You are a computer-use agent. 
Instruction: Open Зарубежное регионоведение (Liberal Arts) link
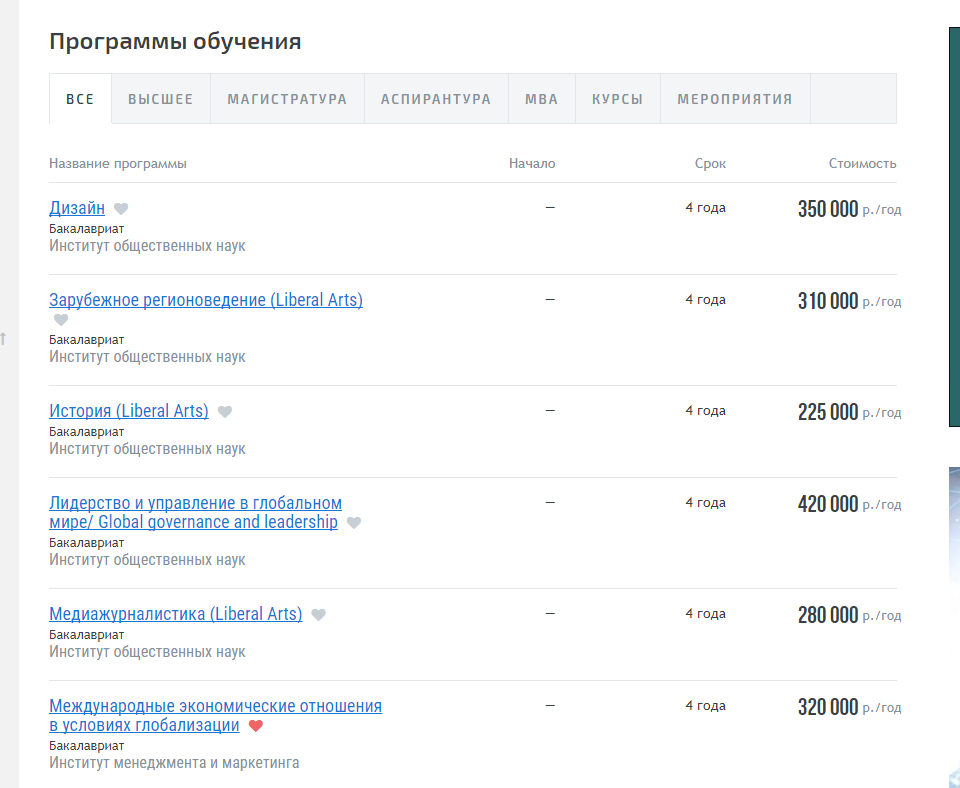(x=206, y=300)
